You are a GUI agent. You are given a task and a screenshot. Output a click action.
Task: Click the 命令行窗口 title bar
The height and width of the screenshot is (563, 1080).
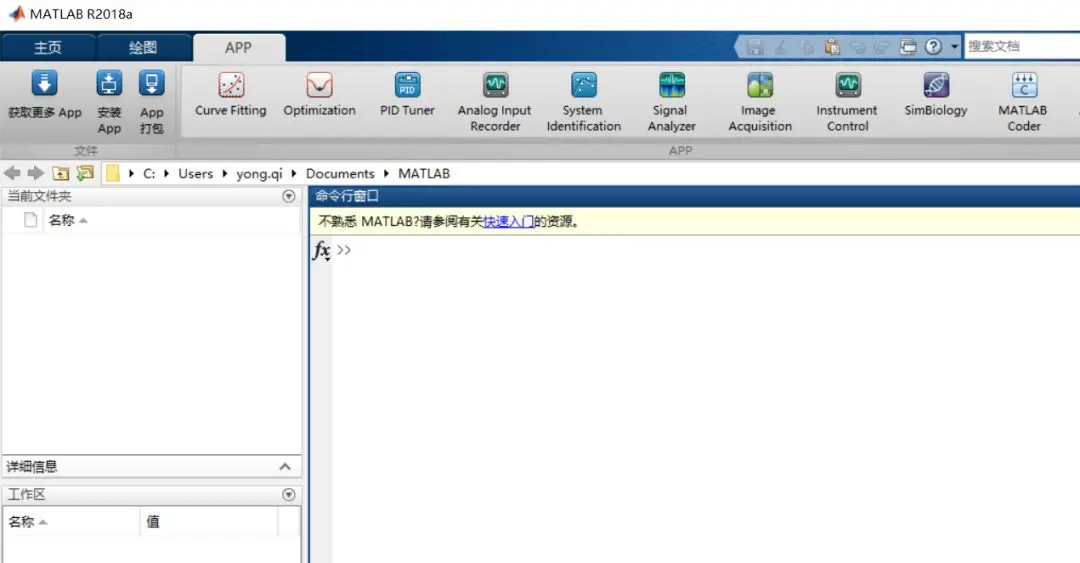pos(694,196)
